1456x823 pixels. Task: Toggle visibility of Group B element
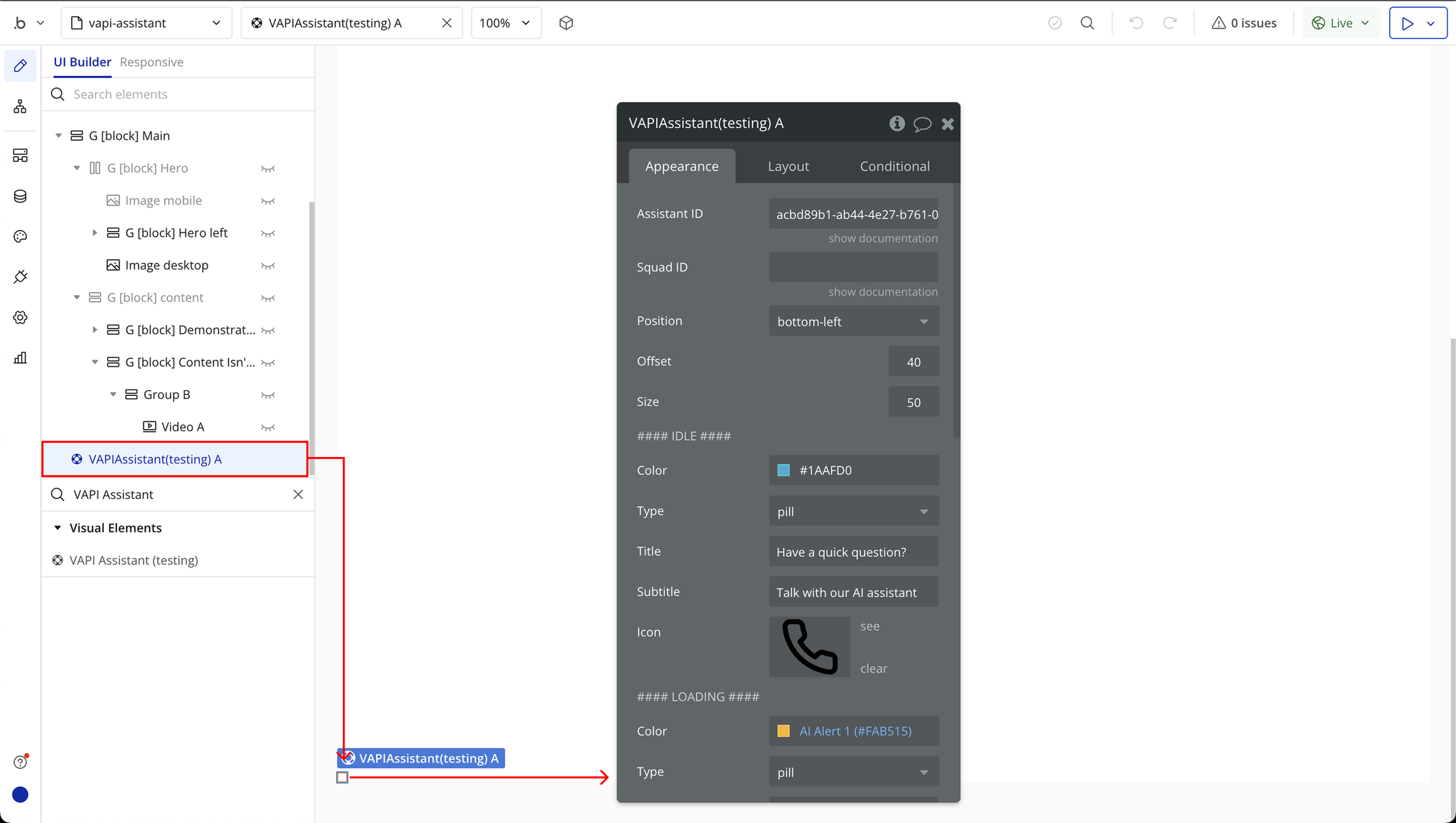(268, 395)
